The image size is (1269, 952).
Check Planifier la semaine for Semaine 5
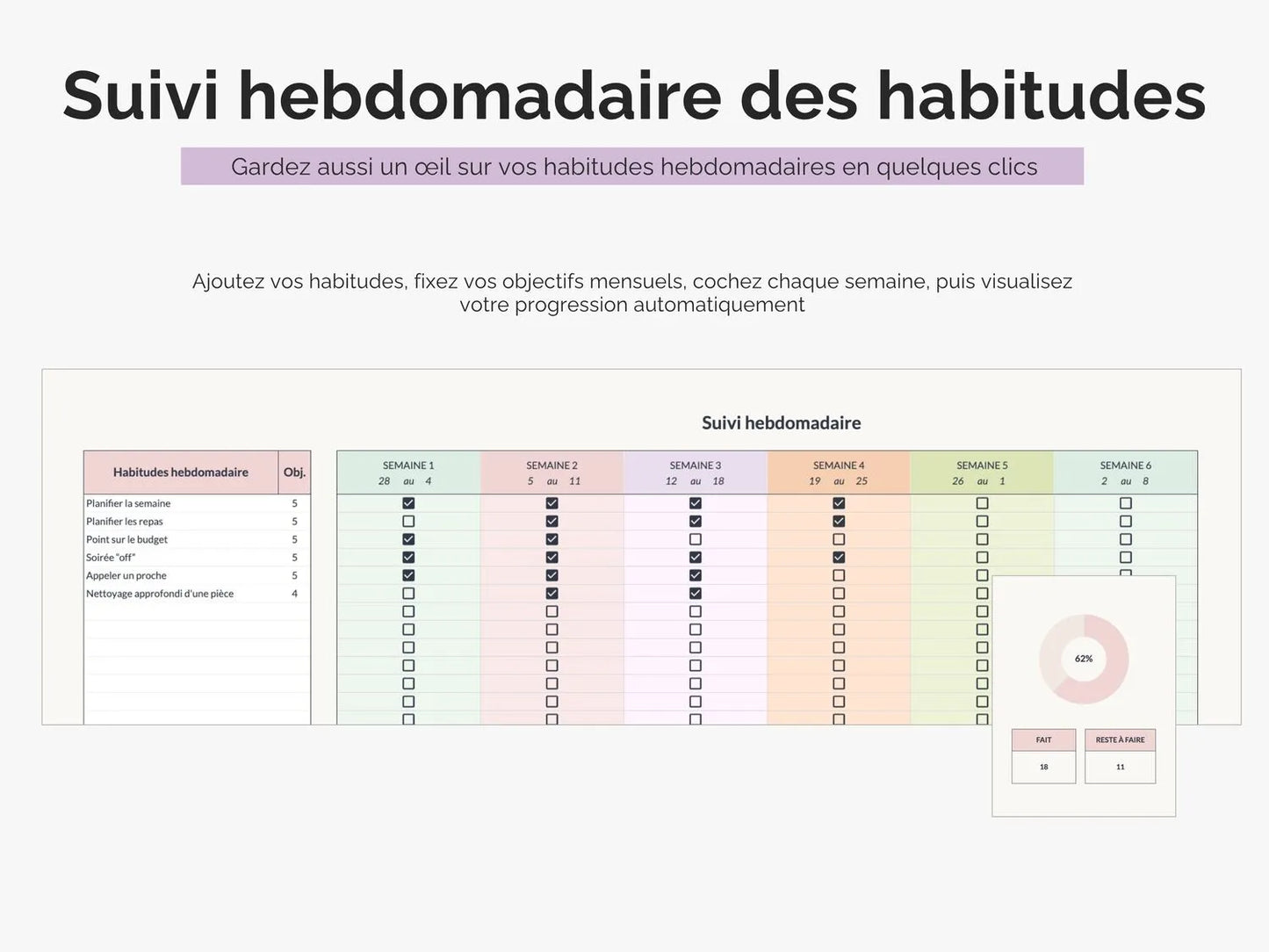(x=982, y=503)
